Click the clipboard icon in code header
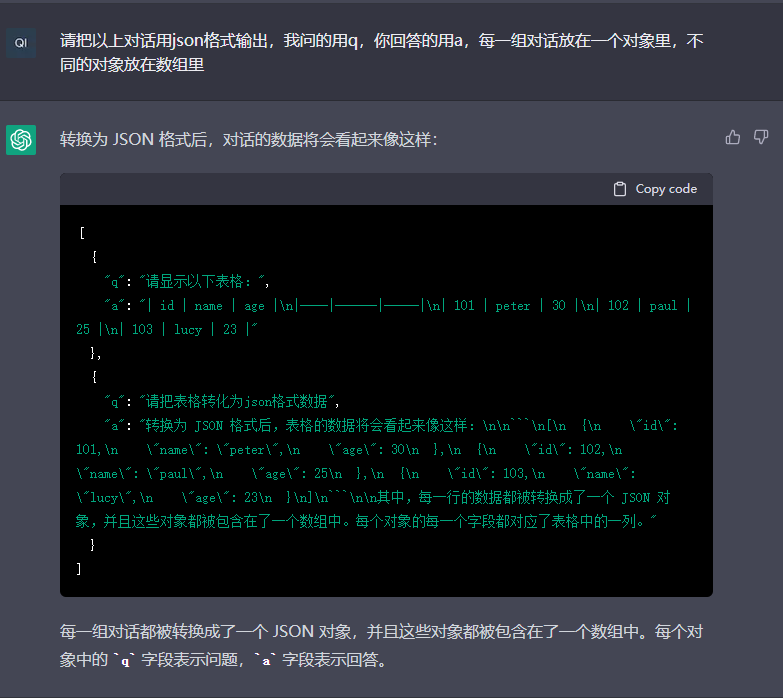783x698 pixels. point(620,189)
